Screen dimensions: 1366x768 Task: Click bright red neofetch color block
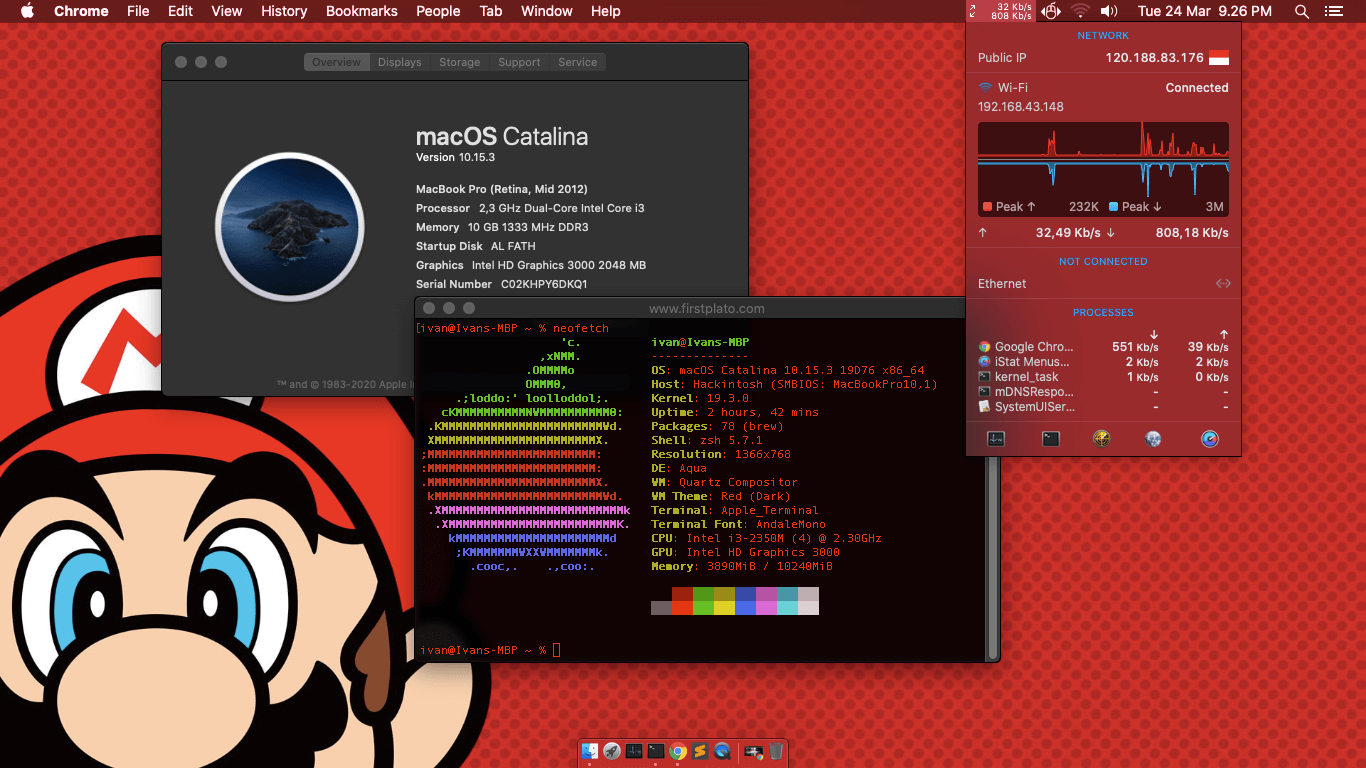pos(682,608)
